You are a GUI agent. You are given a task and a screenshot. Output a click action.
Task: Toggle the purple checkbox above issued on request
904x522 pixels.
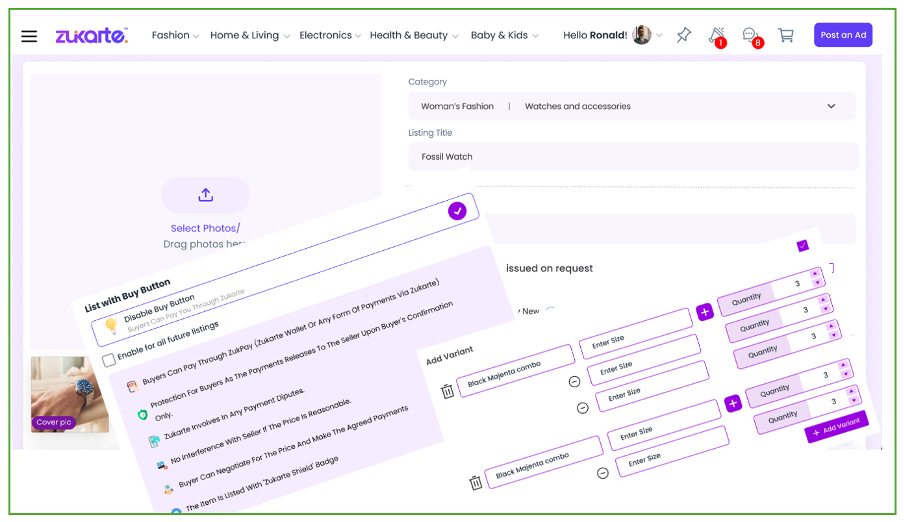click(x=803, y=246)
